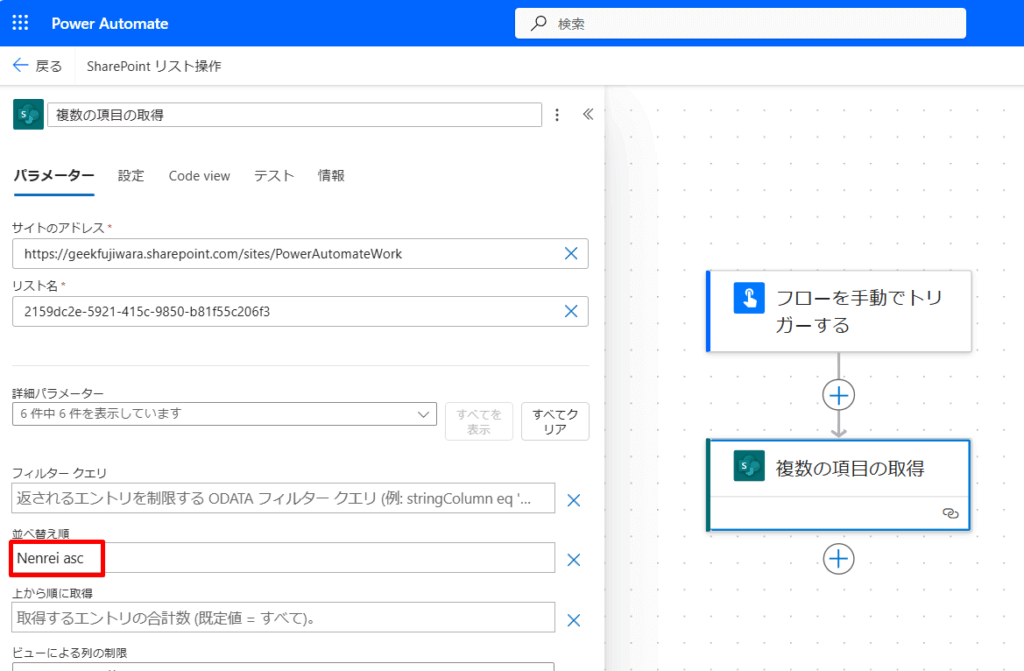Add a step after 複数の項目の取得
The width and height of the screenshot is (1024, 671).
coord(839,559)
